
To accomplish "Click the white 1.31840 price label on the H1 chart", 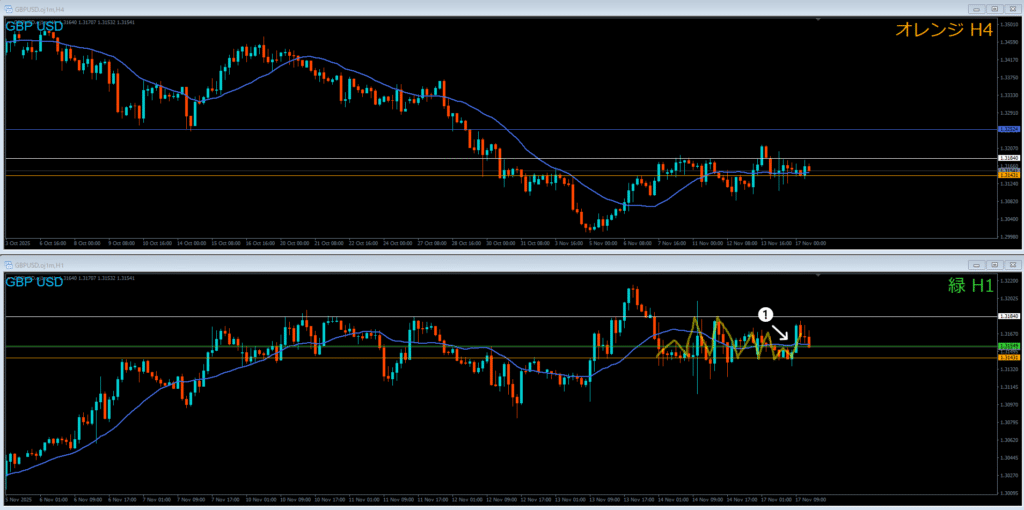I will (x=1009, y=316).
